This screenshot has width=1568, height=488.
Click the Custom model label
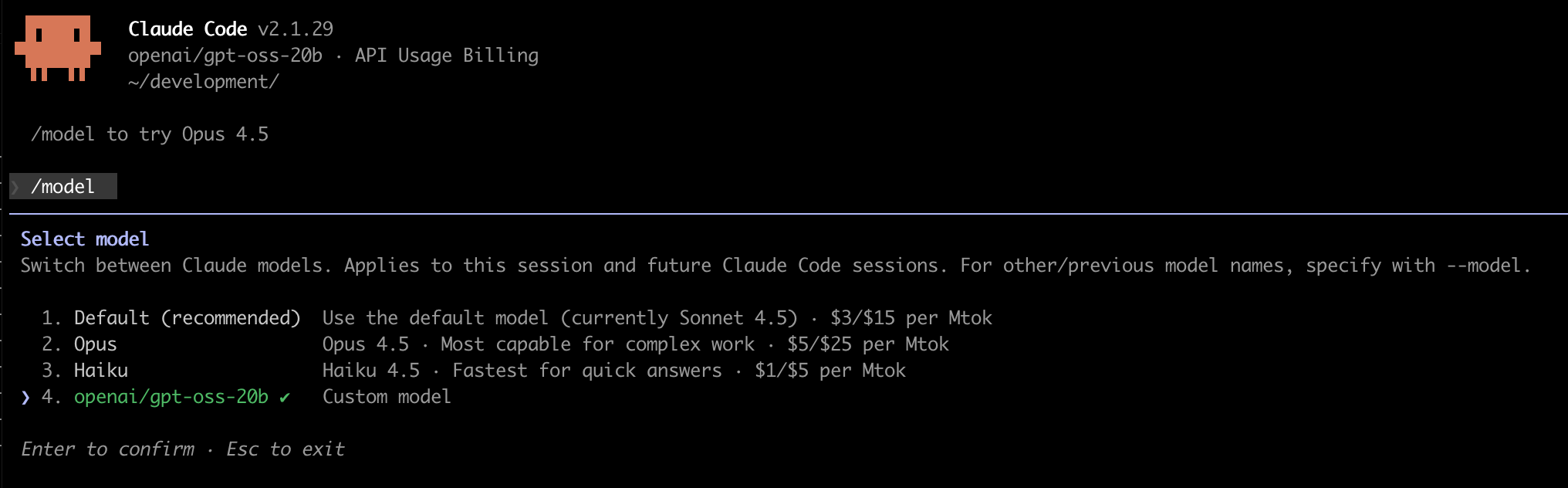pyautogui.click(x=387, y=397)
